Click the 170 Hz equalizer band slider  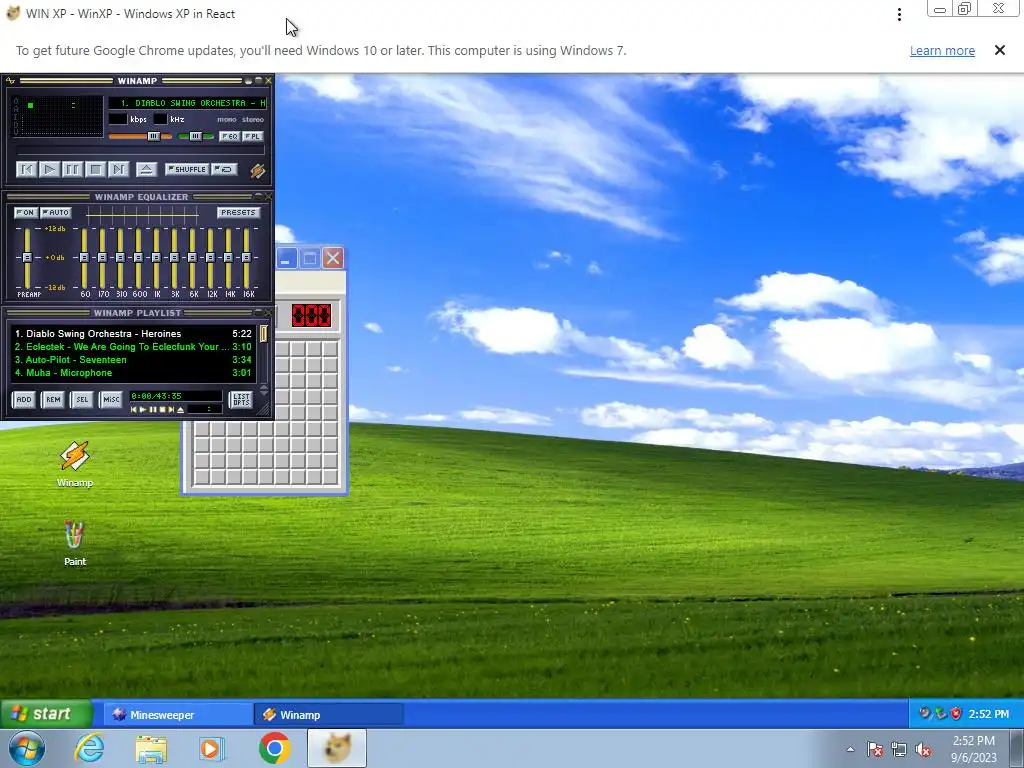tap(103, 258)
